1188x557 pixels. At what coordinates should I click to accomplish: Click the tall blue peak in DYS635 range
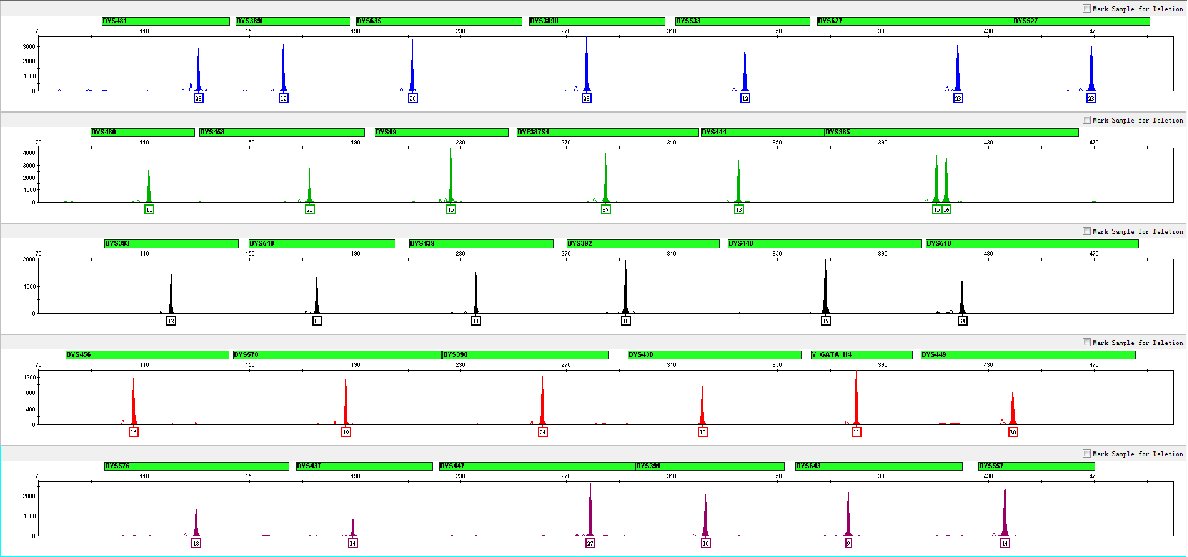[x=412, y=64]
